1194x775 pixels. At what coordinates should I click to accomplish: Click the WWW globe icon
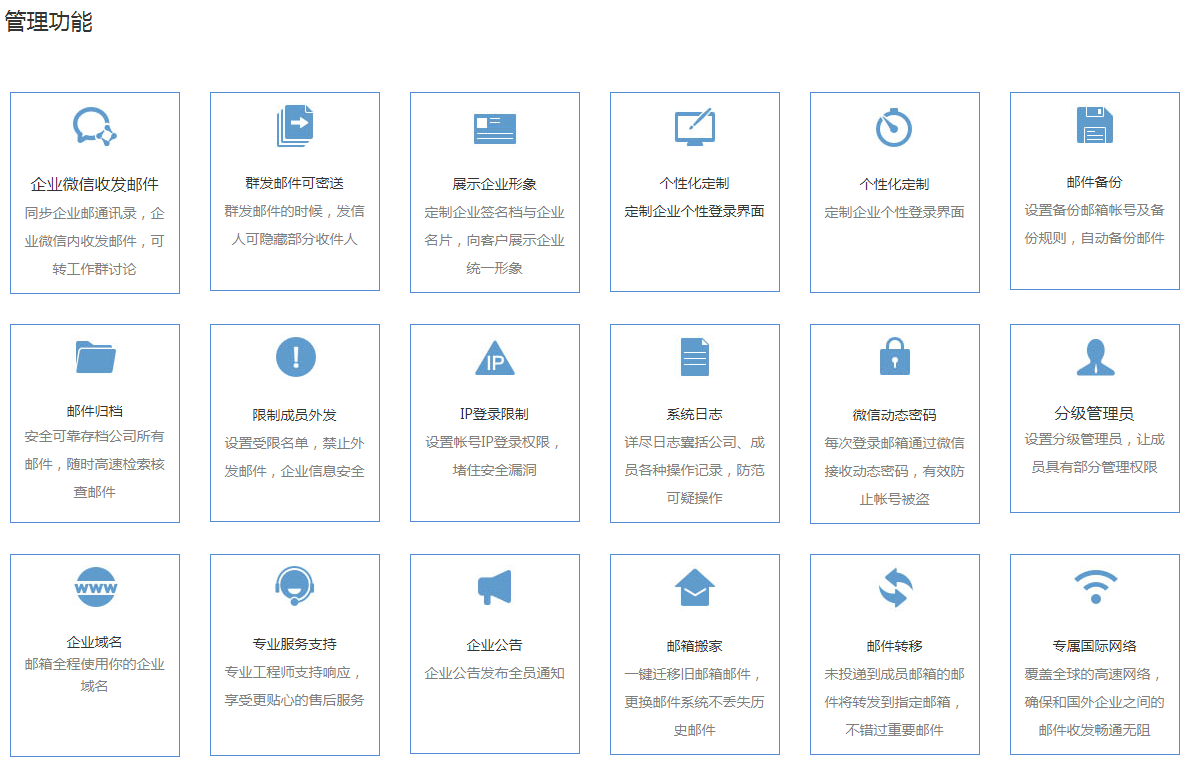point(95,587)
